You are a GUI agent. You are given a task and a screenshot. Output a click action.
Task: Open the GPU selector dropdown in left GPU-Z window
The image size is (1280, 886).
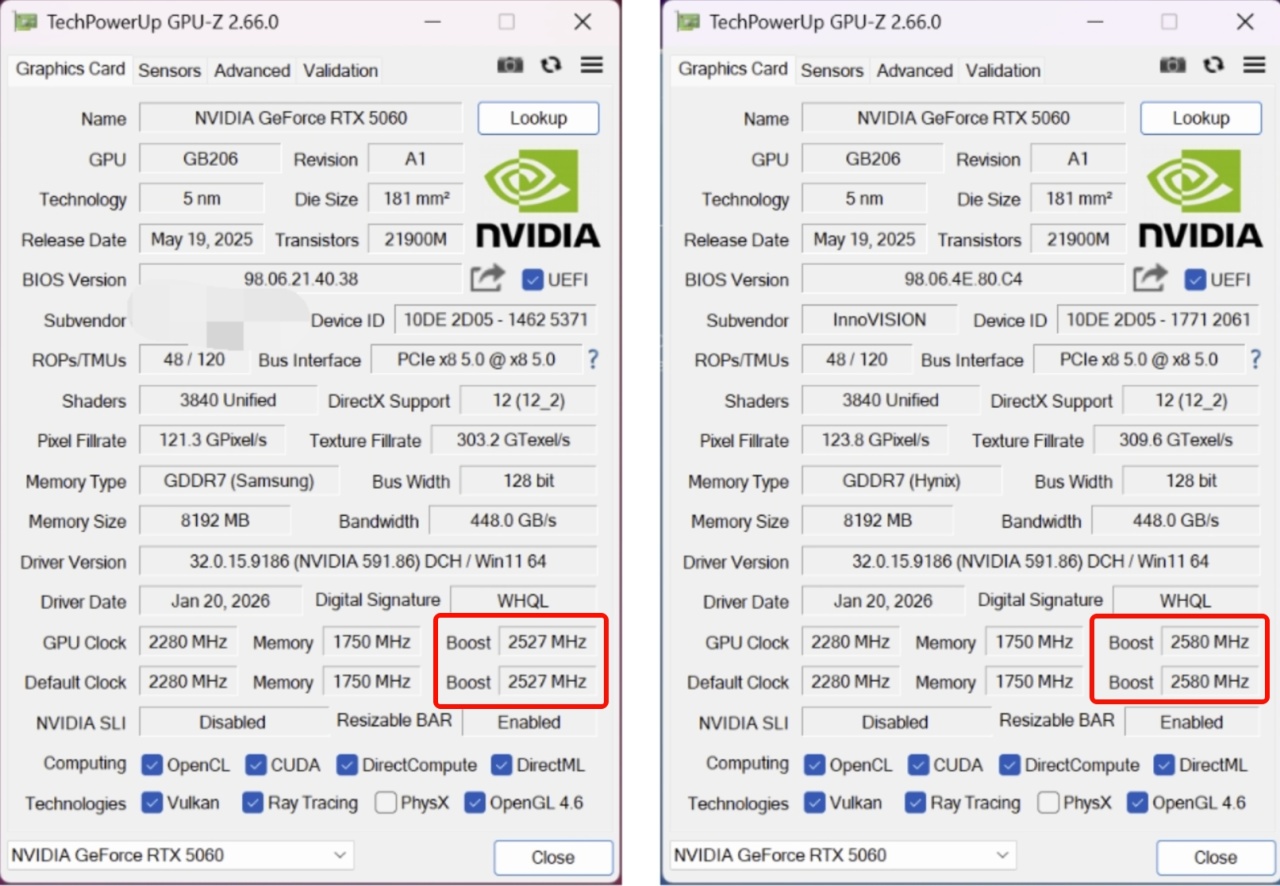(x=181, y=855)
